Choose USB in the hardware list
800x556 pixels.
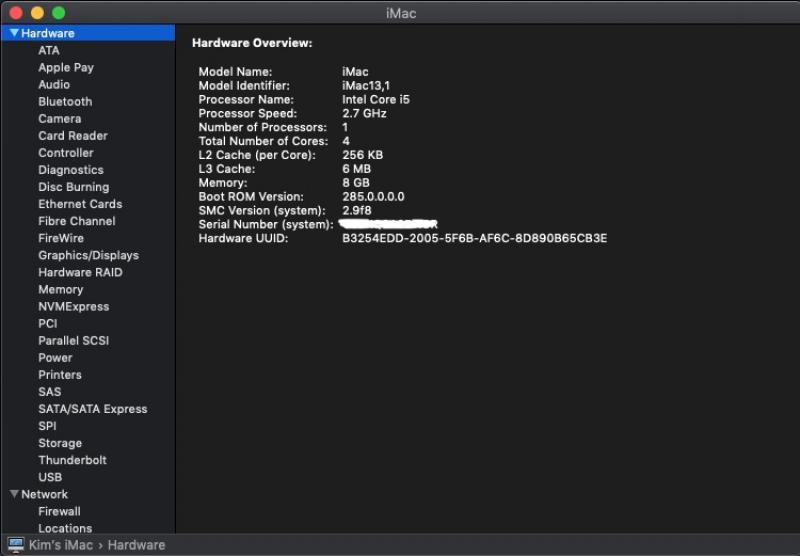tap(50, 477)
